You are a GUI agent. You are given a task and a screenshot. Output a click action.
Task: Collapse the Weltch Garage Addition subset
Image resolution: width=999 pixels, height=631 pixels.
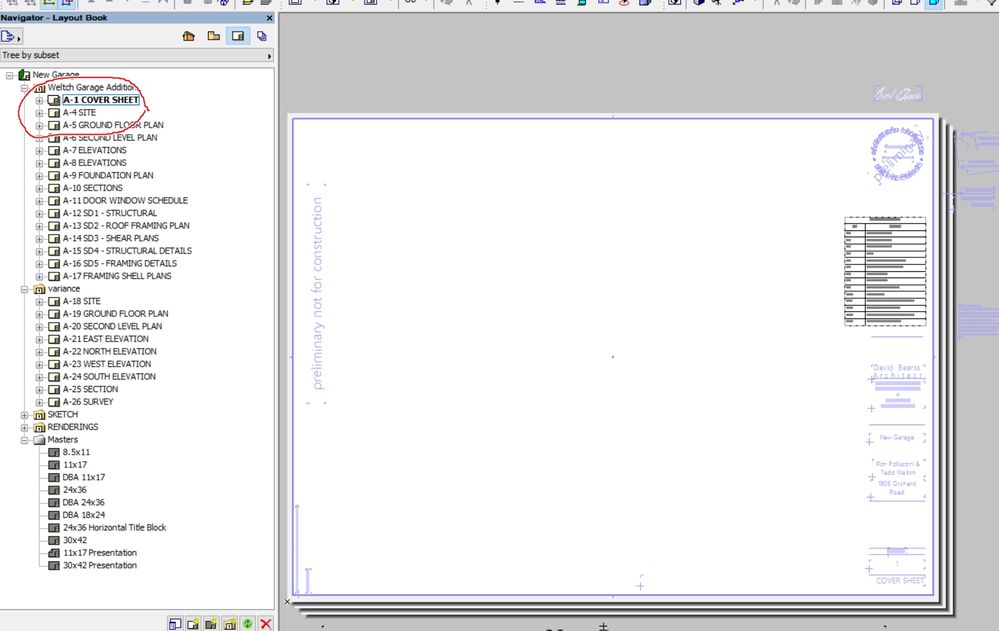pos(23,87)
